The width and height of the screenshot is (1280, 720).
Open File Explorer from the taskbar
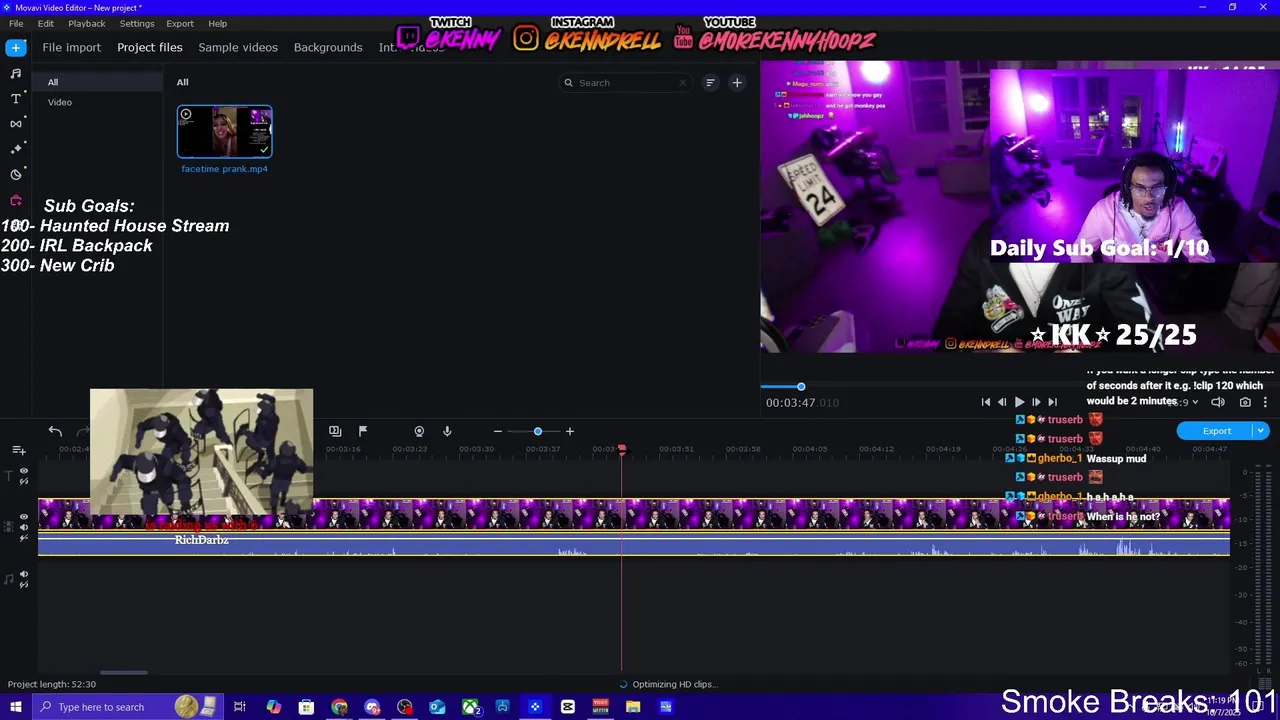click(x=633, y=707)
